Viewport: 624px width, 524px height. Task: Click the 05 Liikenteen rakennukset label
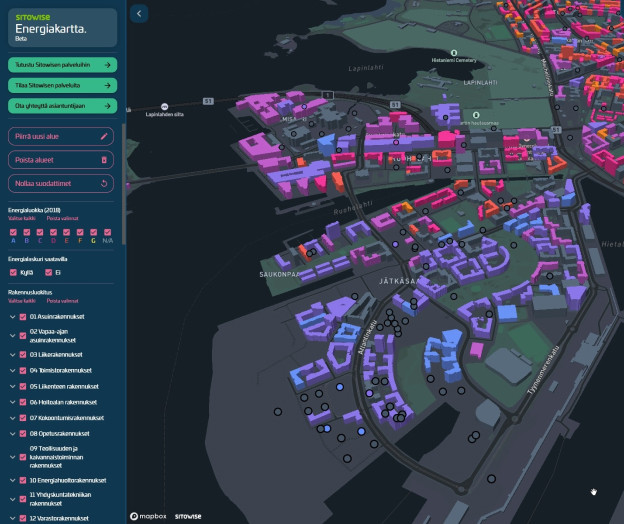point(64,386)
